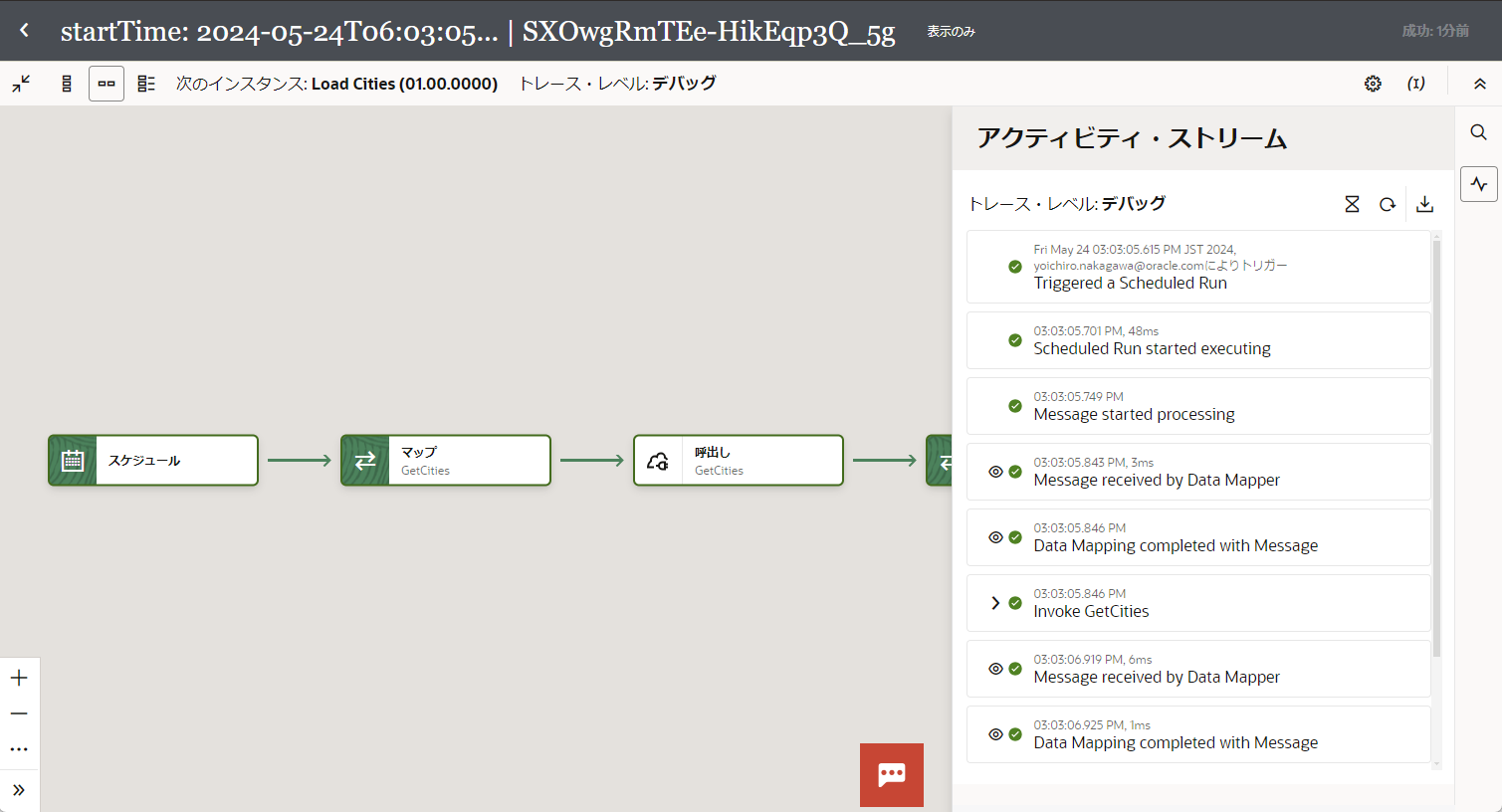Select the スケジュール node on canvas

[153, 461]
